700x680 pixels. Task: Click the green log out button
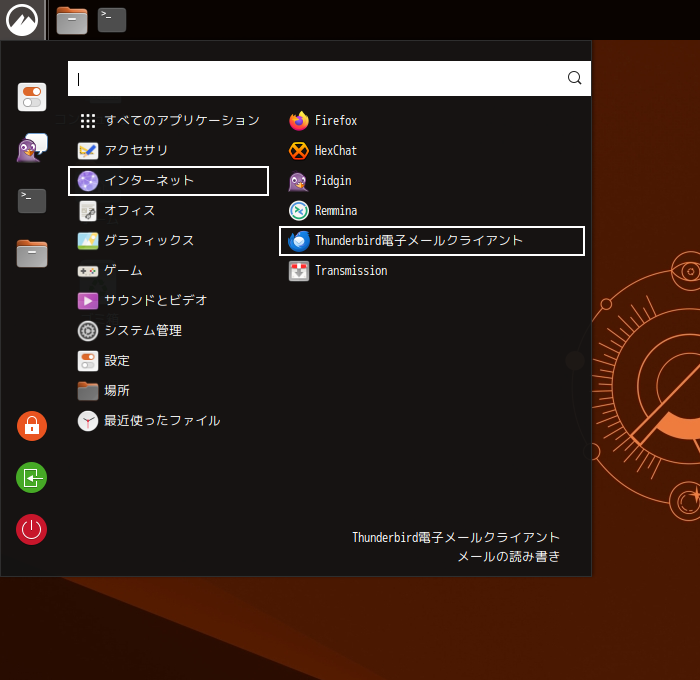click(32, 478)
